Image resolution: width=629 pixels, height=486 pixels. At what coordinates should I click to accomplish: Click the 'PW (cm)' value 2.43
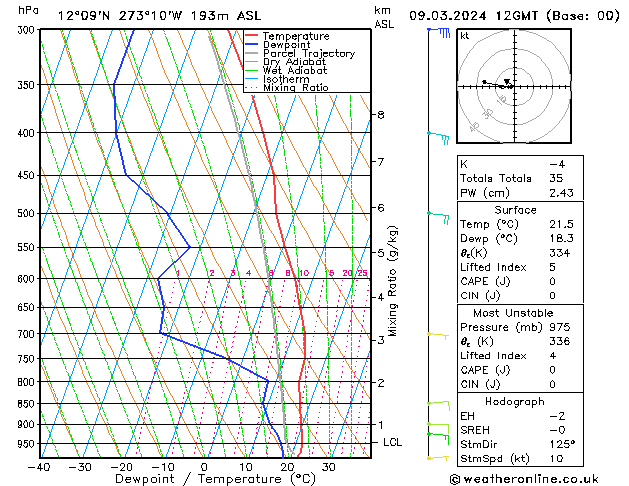(x=561, y=193)
